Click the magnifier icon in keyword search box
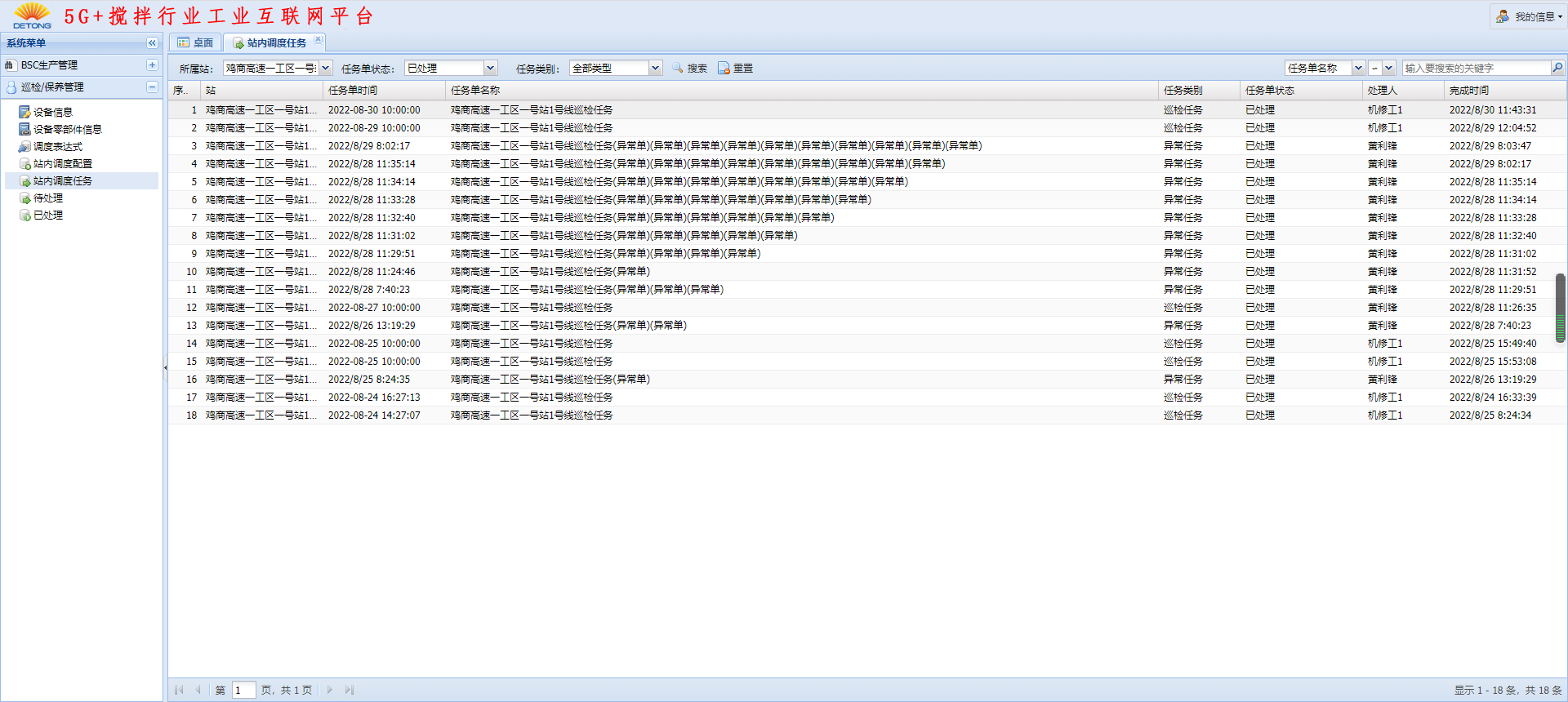The width and height of the screenshot is (1568, 702). [1557, 69]
